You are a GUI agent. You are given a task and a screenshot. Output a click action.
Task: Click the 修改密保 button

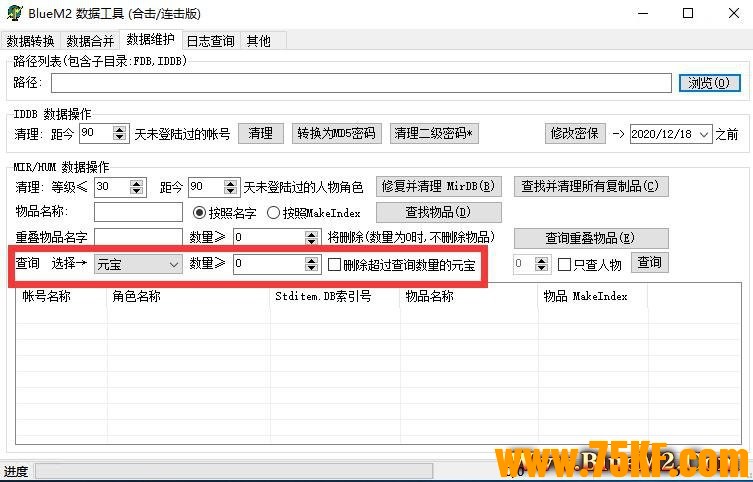(573, 133)
